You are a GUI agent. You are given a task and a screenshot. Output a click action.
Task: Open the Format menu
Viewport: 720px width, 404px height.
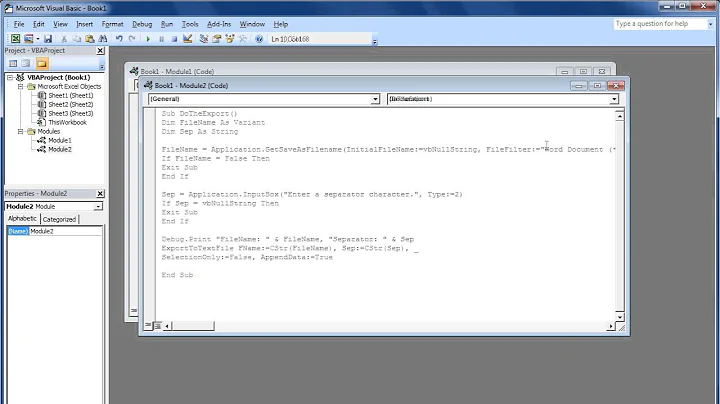pos(112,24)
